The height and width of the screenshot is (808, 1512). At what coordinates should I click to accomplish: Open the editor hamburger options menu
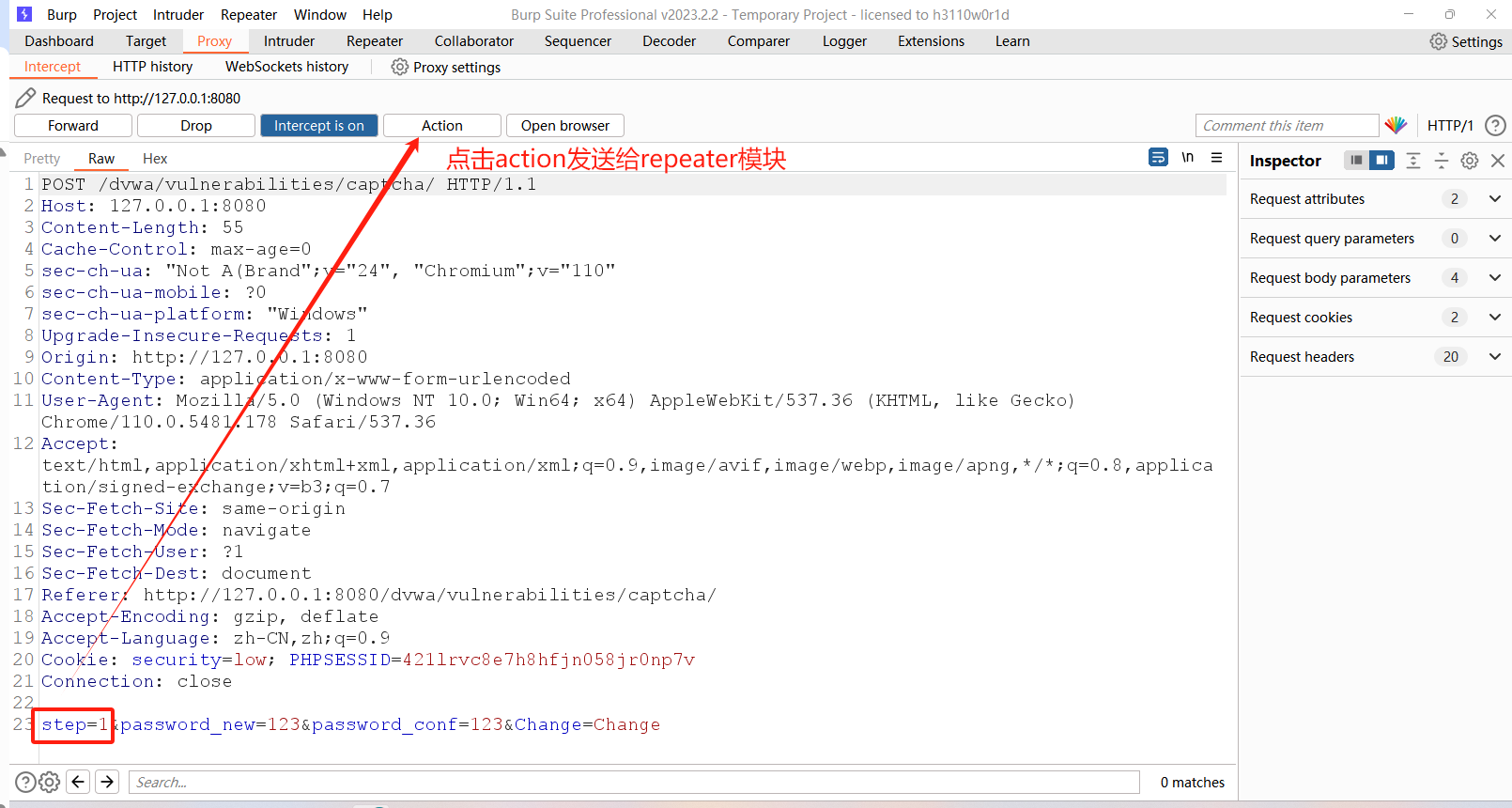coord(1216,158)
